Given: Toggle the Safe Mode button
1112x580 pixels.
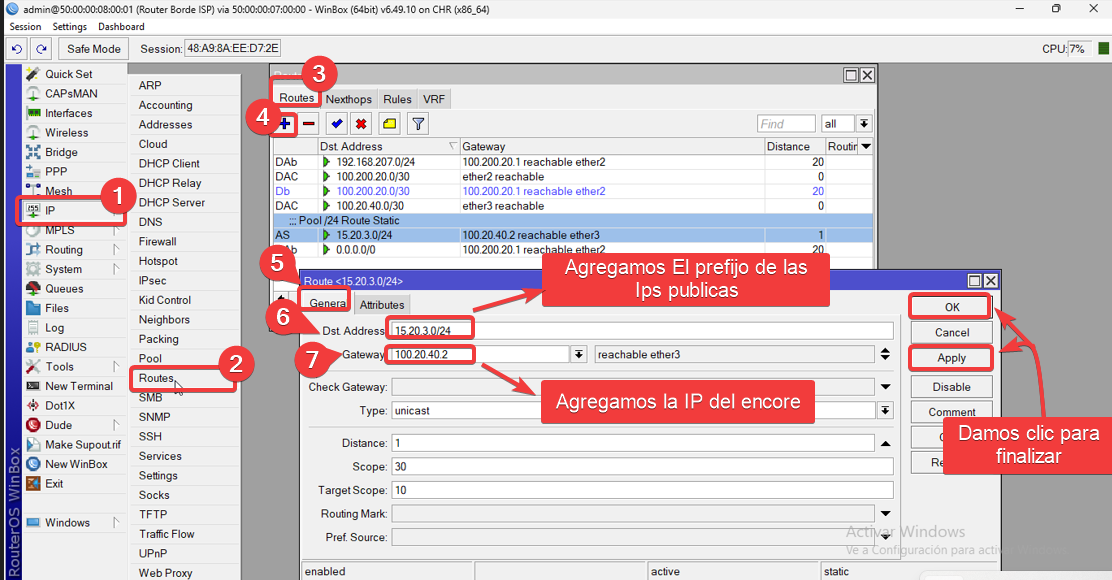Looking at the screenshot, I should pyautogui.click(x=93, y=49).
